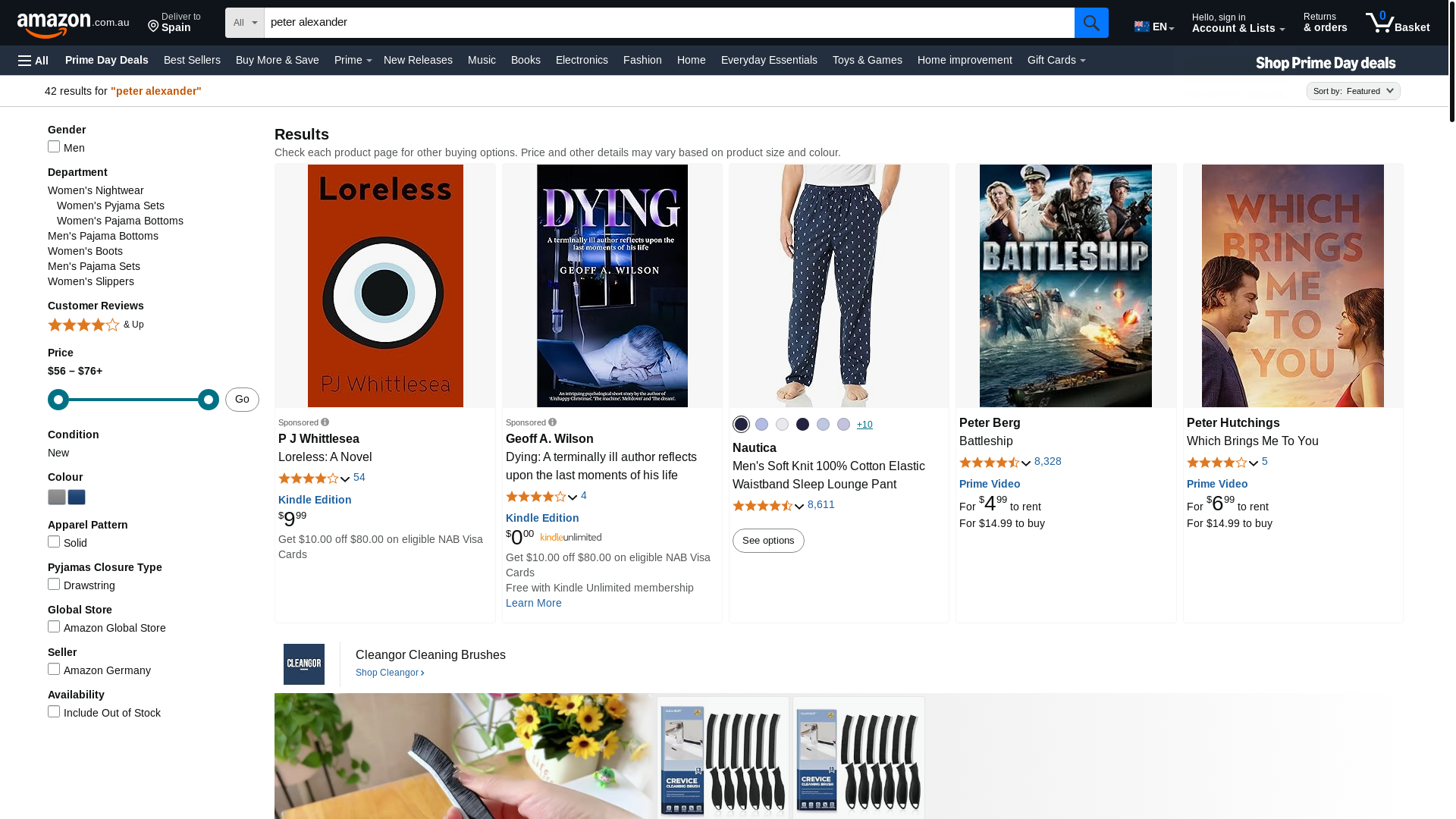This screenshot has width=1456, height=819.
Task: Open Buy More & Save nav item
Action: point(278,60)
